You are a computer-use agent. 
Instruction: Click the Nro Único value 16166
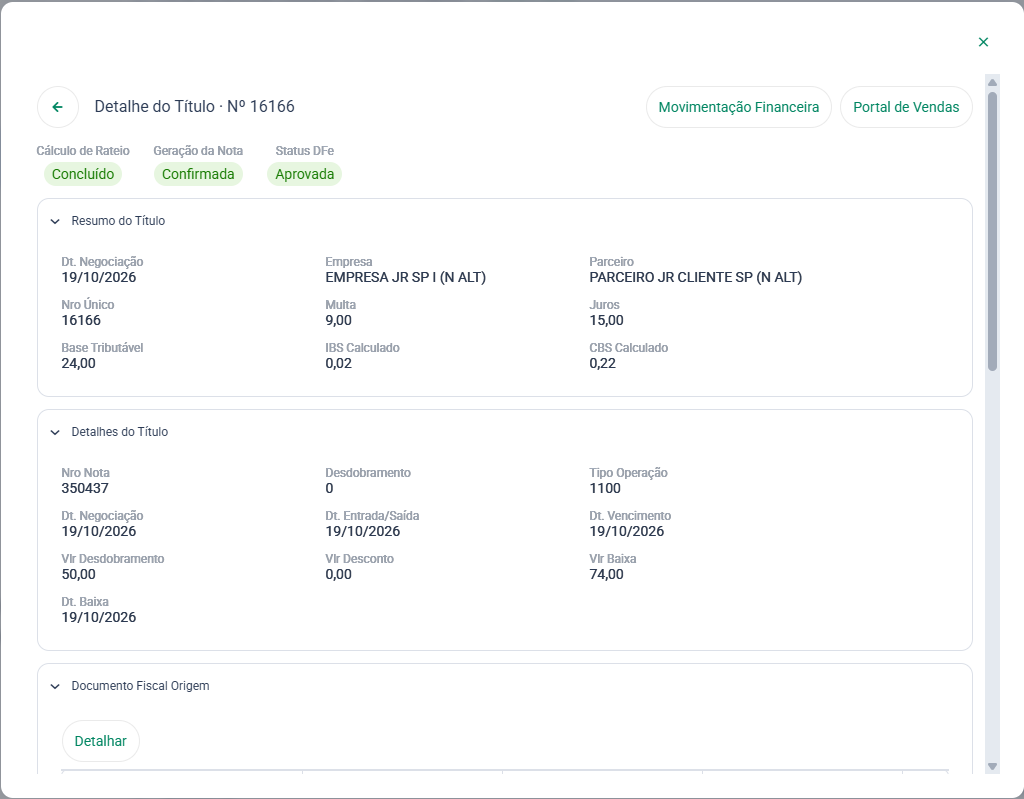(81, 320)
